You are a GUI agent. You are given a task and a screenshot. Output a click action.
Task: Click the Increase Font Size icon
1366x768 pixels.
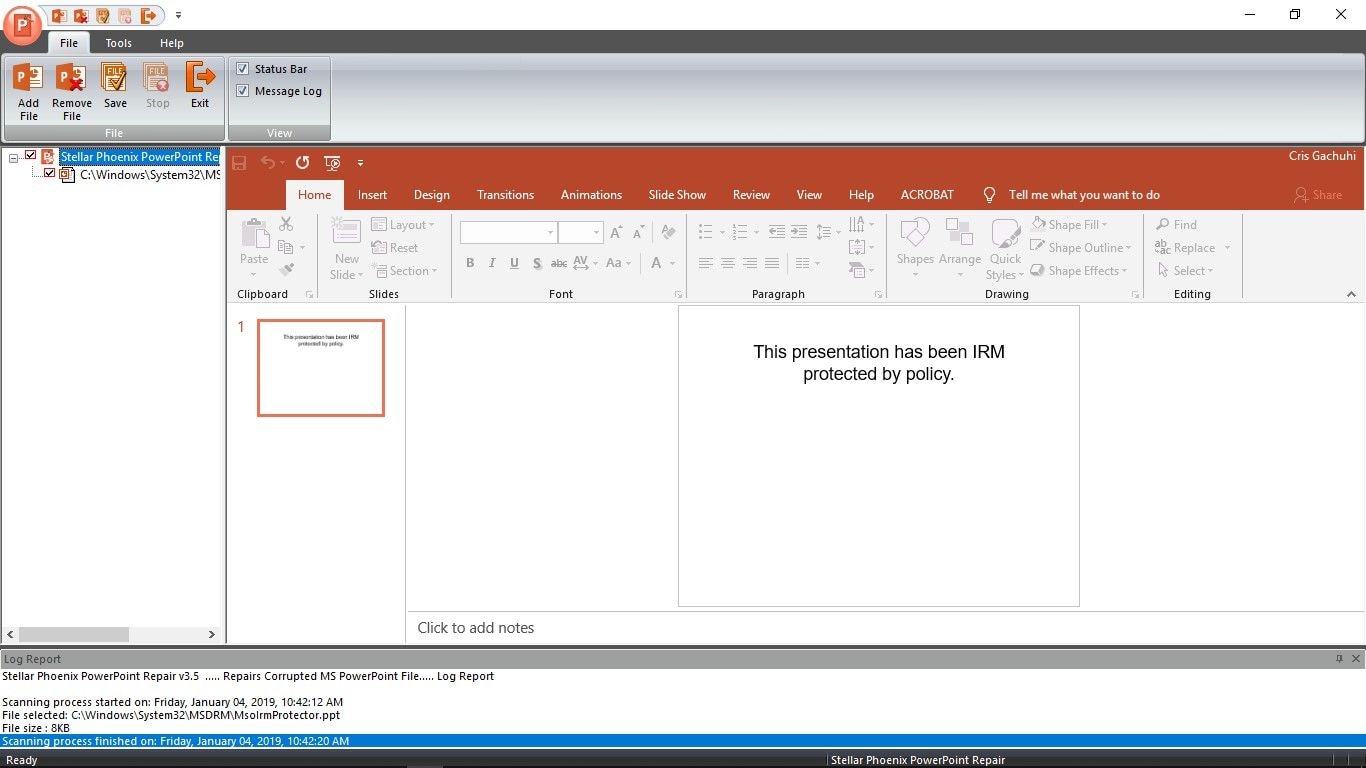(x=617, y=232)
